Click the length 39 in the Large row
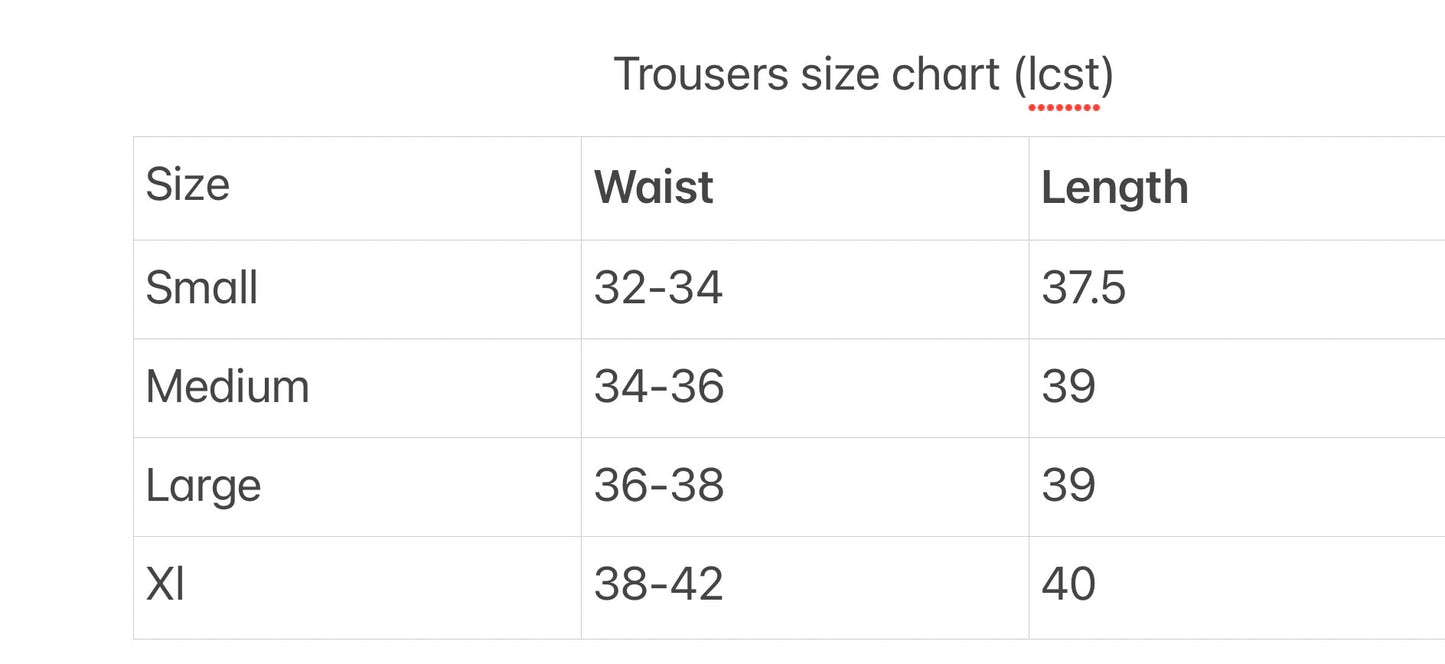This screenshot has width=1445, height=664. click(x=1068, y=486)
